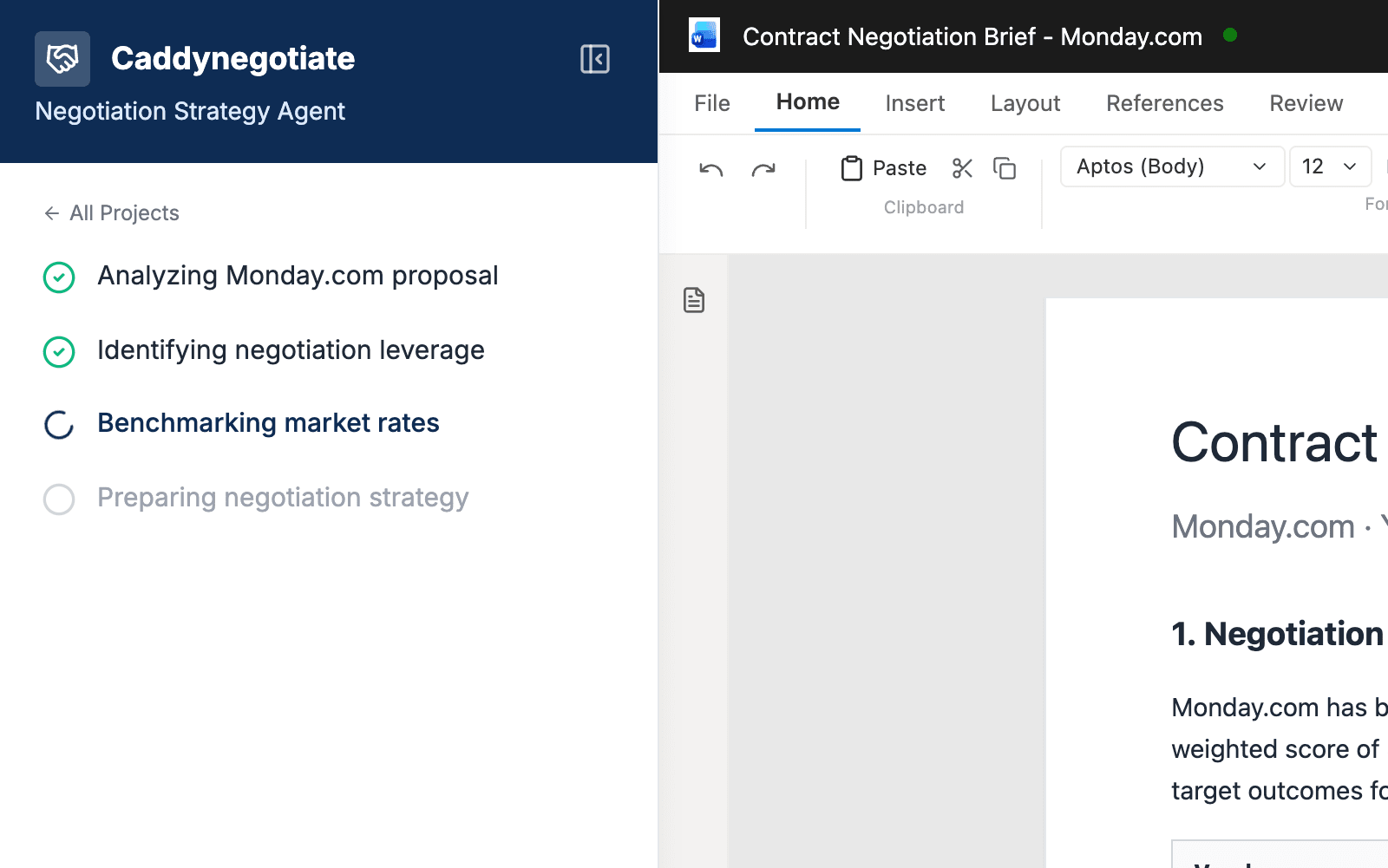The image size is (1388, 868).
Task: Open the font size 12 dropdown
Action: click(x=1330, y=166)
